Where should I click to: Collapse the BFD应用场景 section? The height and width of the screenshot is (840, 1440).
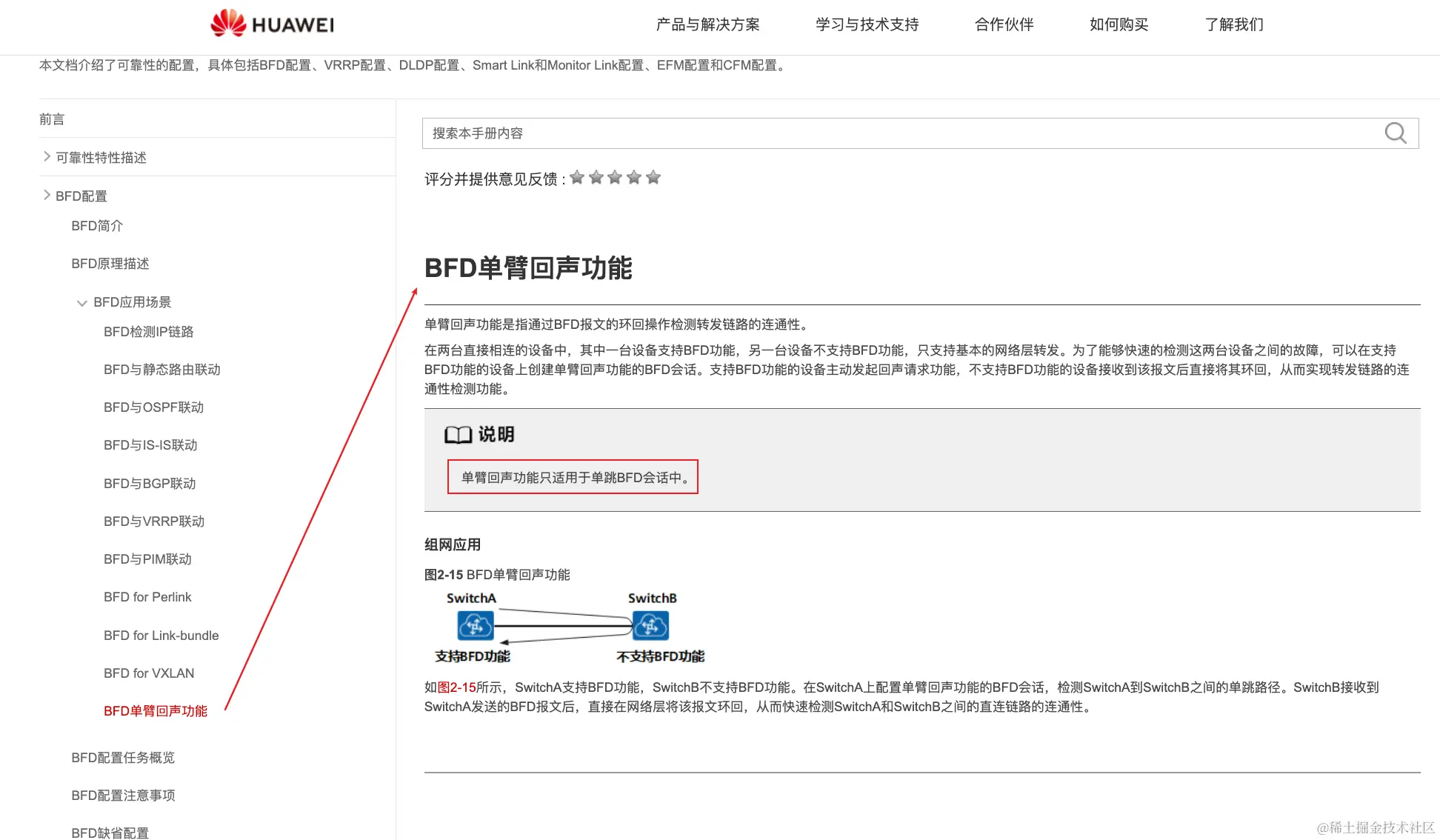coord(81,303)
